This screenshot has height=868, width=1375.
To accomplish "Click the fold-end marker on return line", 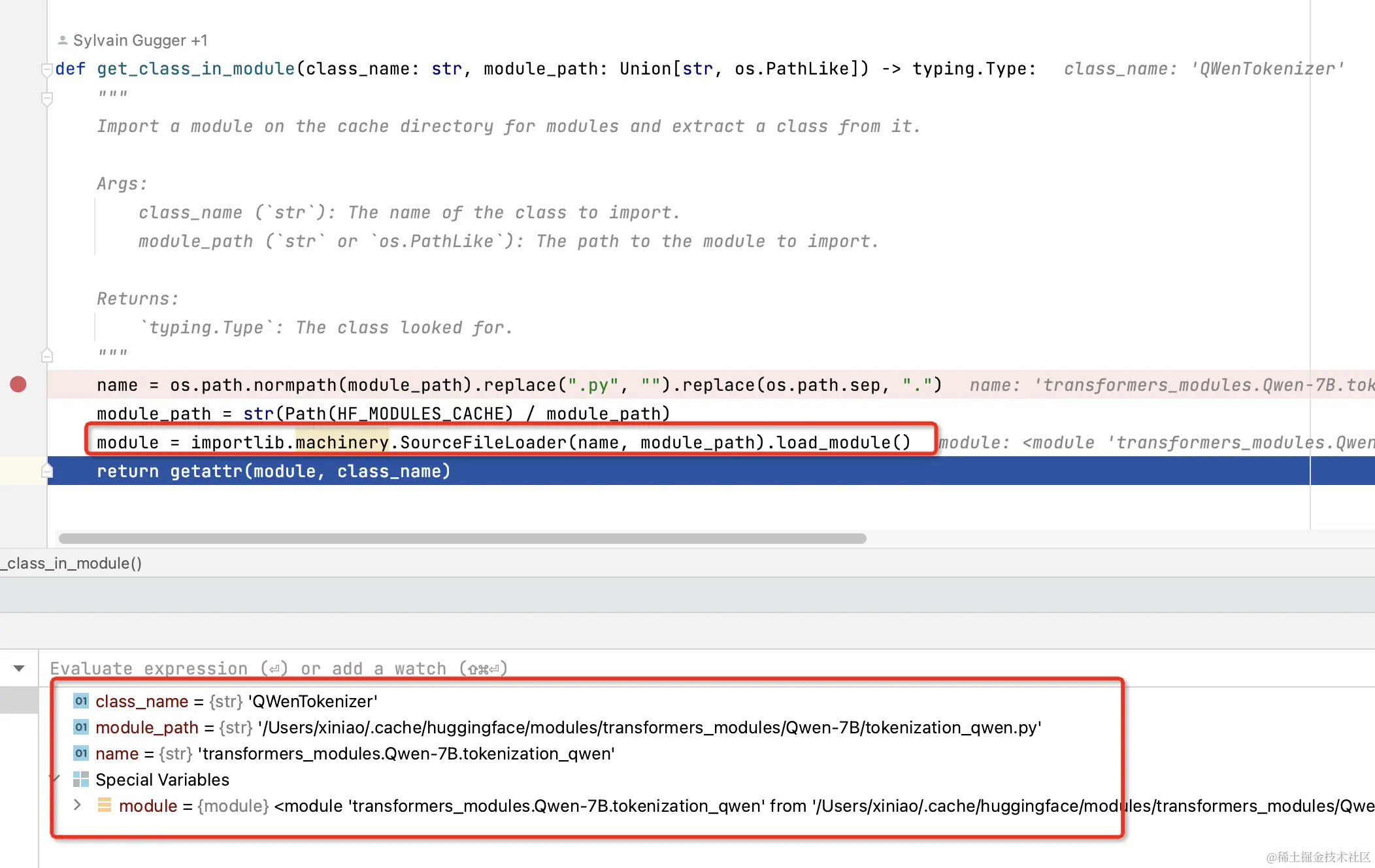I will pyautogui.click(x=47, y=471).
